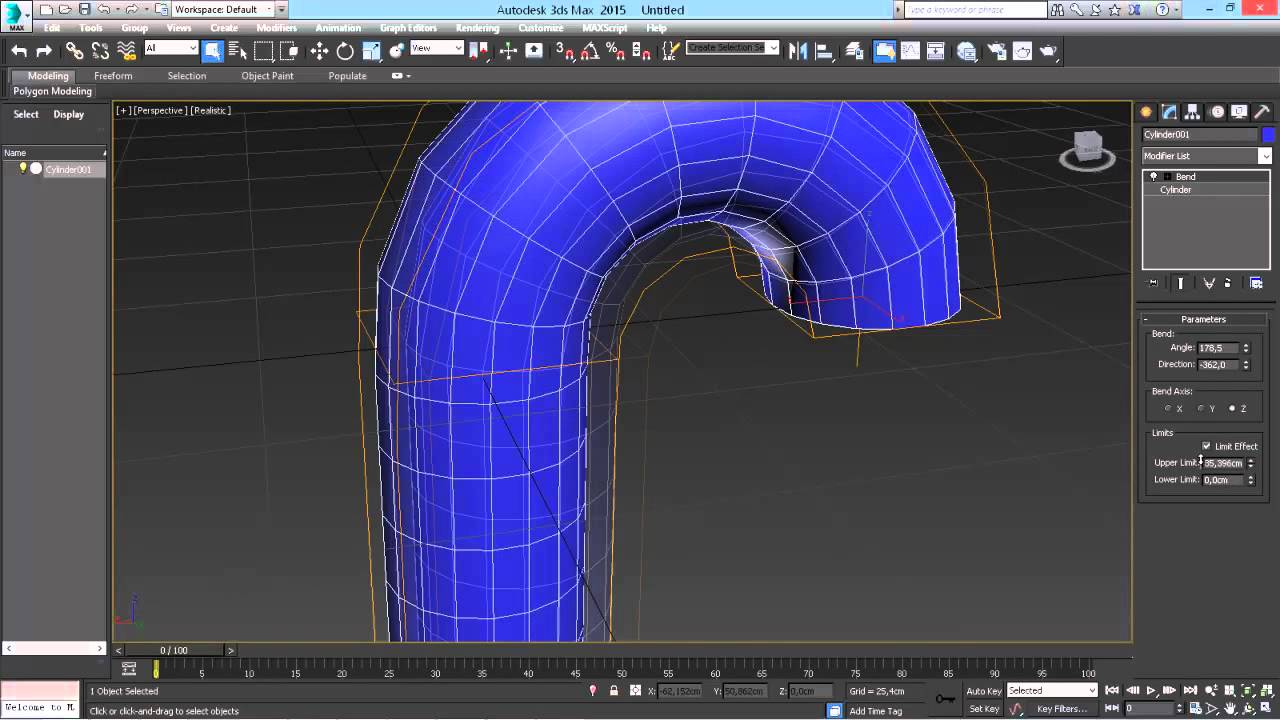The height and width of the screenshot is (720, 1280).
Task: Click the Align tool icon
Action: (x=824, y=51)
